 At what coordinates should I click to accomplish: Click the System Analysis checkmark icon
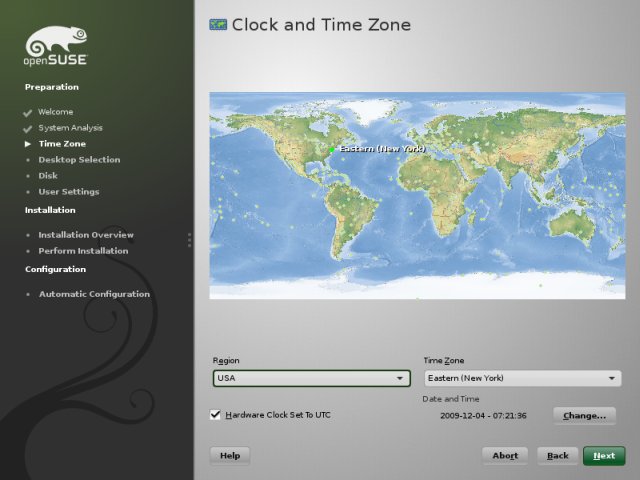coord(27,129)
